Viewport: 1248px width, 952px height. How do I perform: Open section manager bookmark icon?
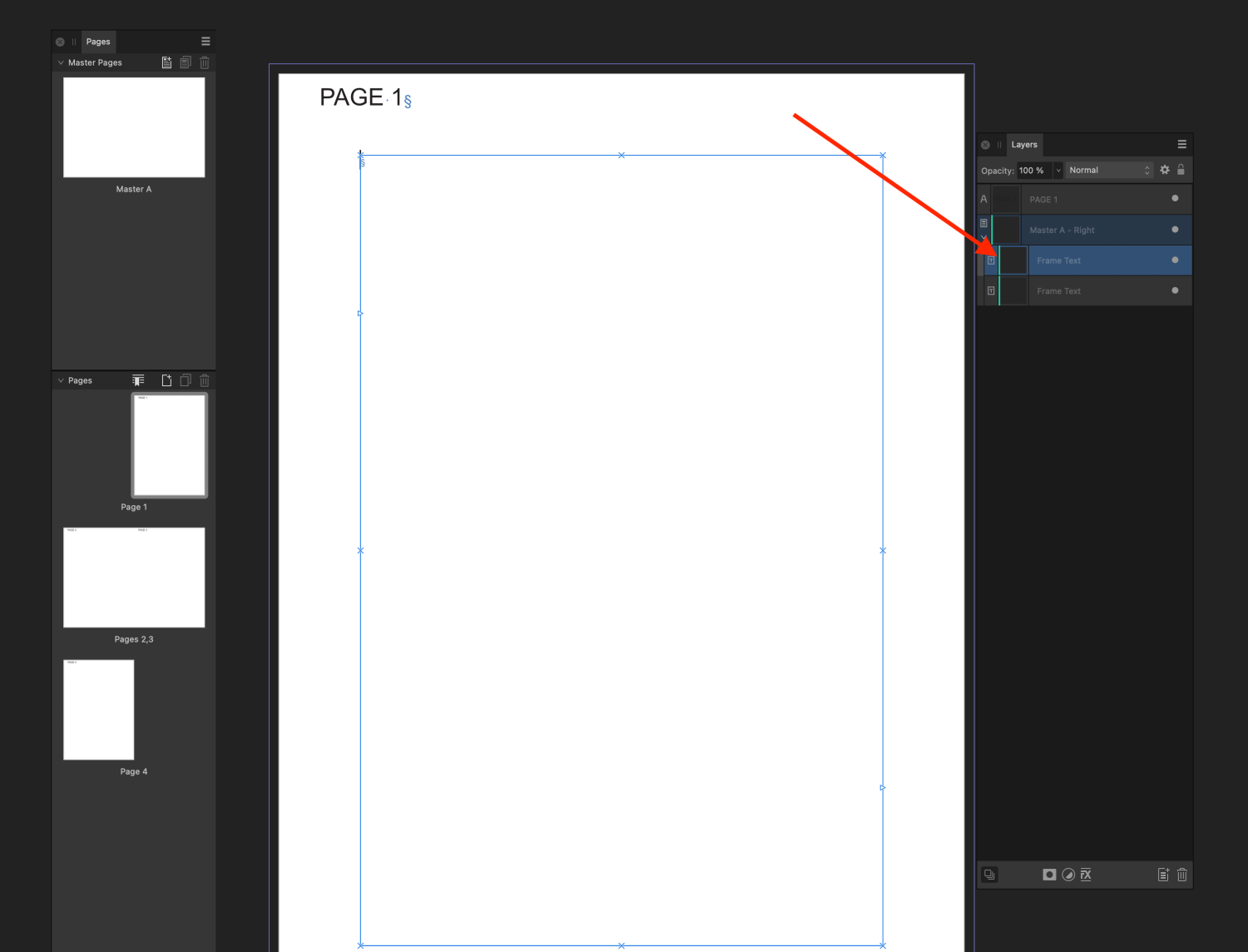138,380
